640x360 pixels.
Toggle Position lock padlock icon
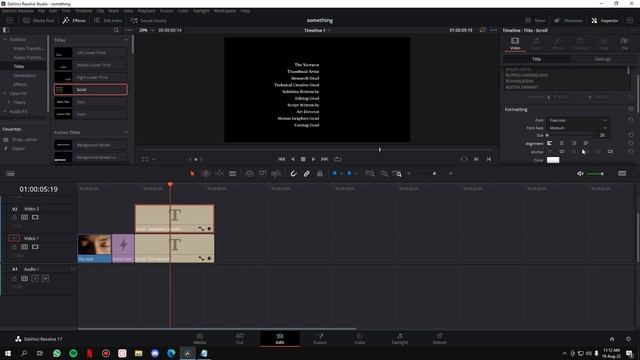[x=320, y=173]
